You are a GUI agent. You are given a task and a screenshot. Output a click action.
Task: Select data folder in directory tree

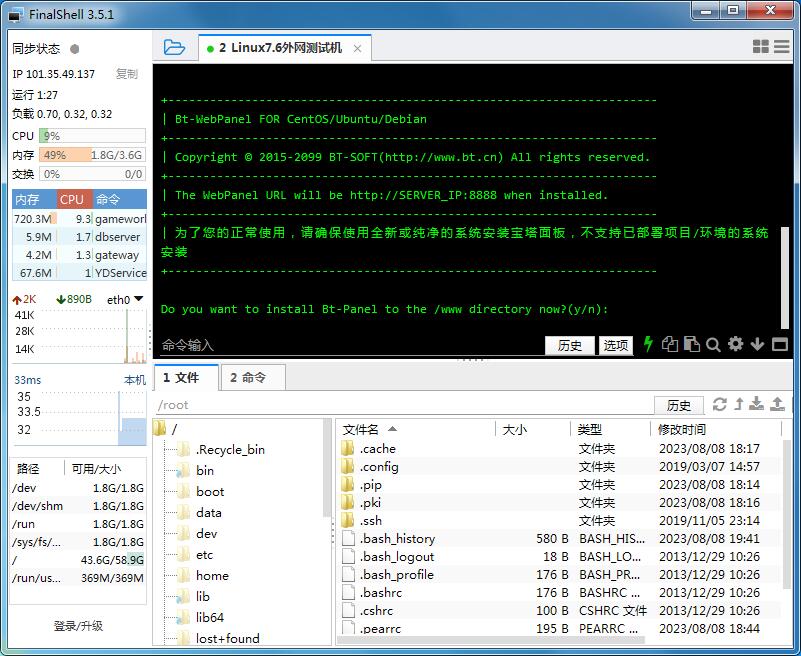208,512
